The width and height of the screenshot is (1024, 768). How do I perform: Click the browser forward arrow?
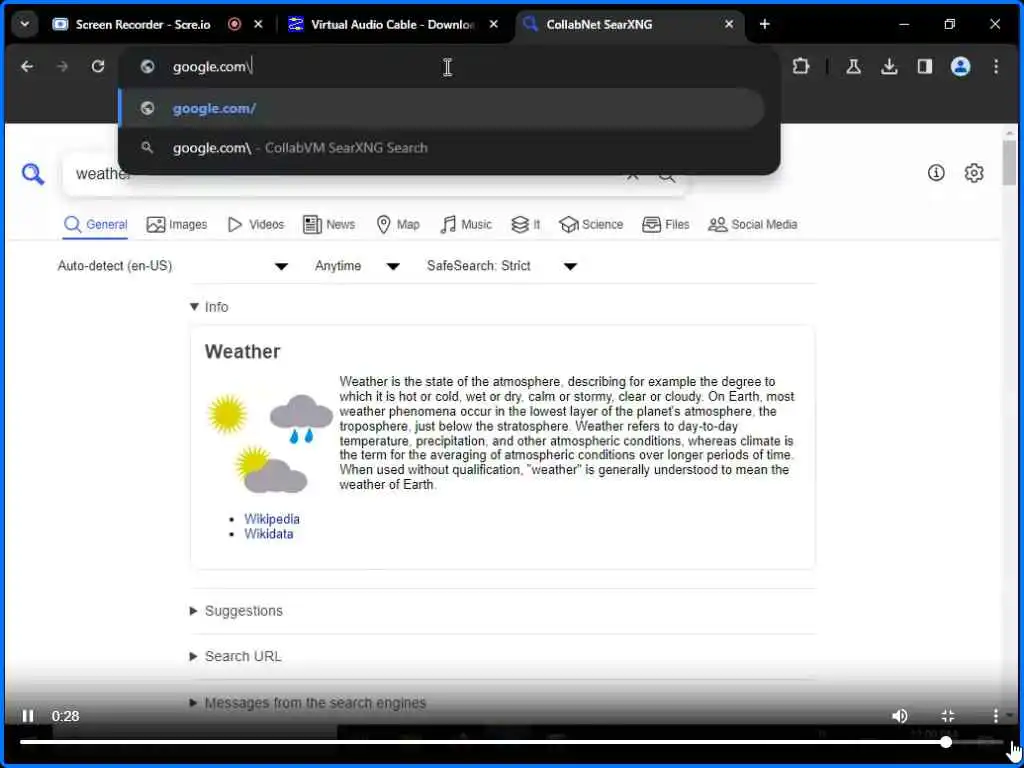click(62, 67)
